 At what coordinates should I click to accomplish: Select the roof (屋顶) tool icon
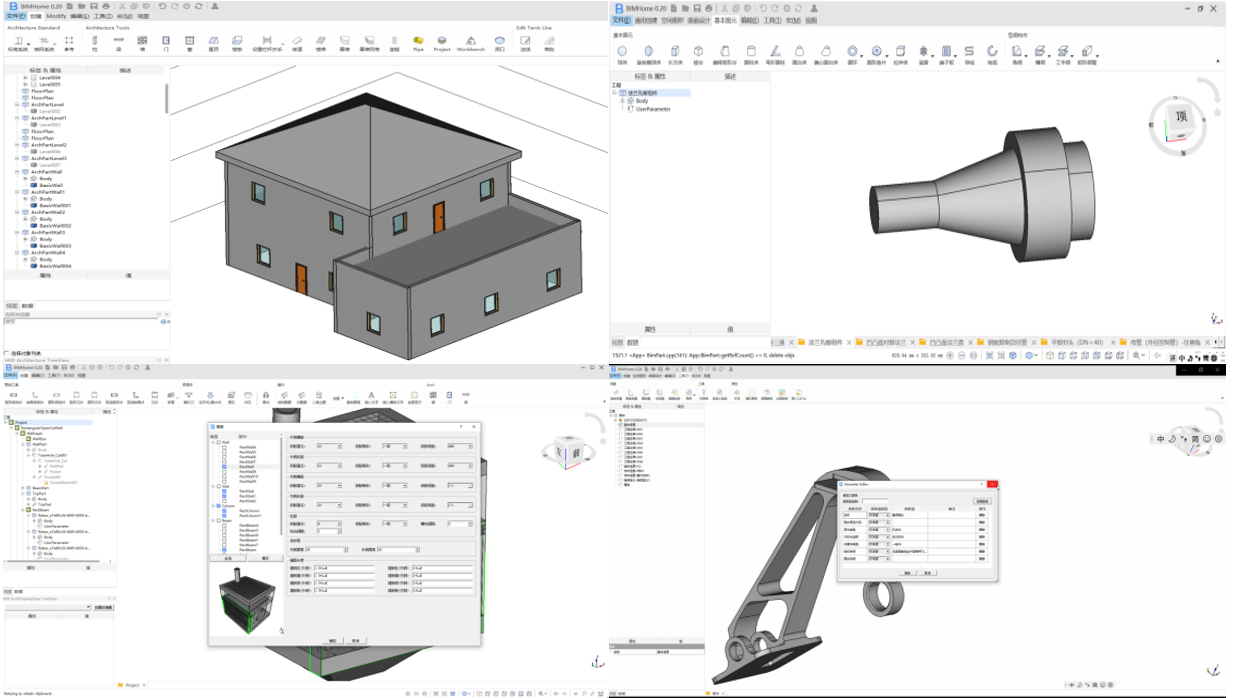pyautogui.click(x=213, y=42)
